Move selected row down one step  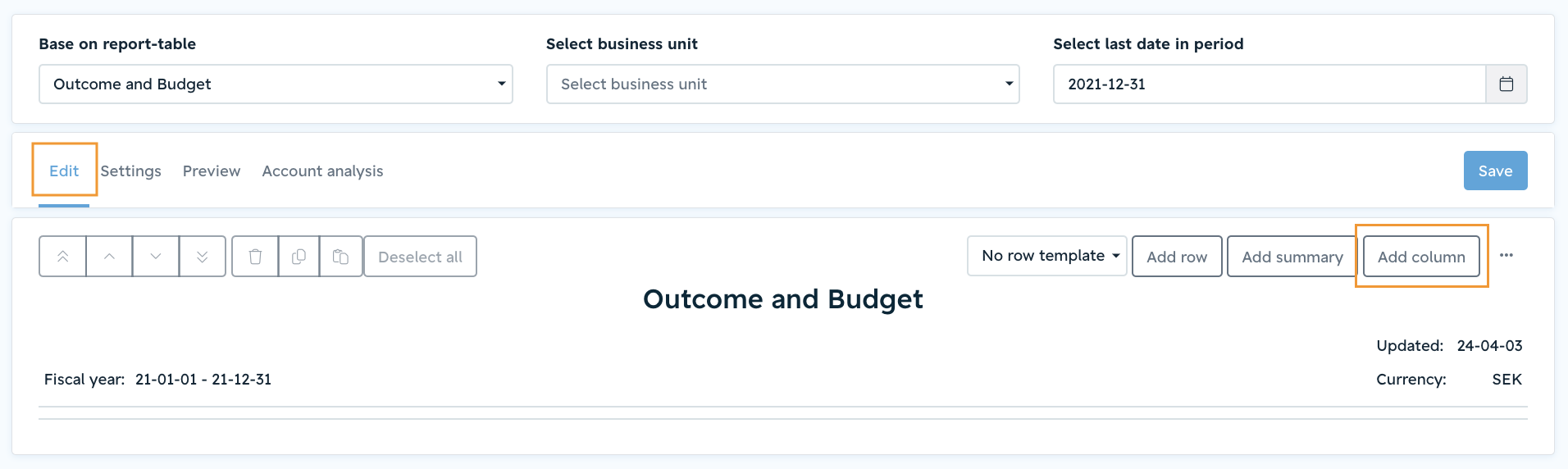tap(156, 257)
